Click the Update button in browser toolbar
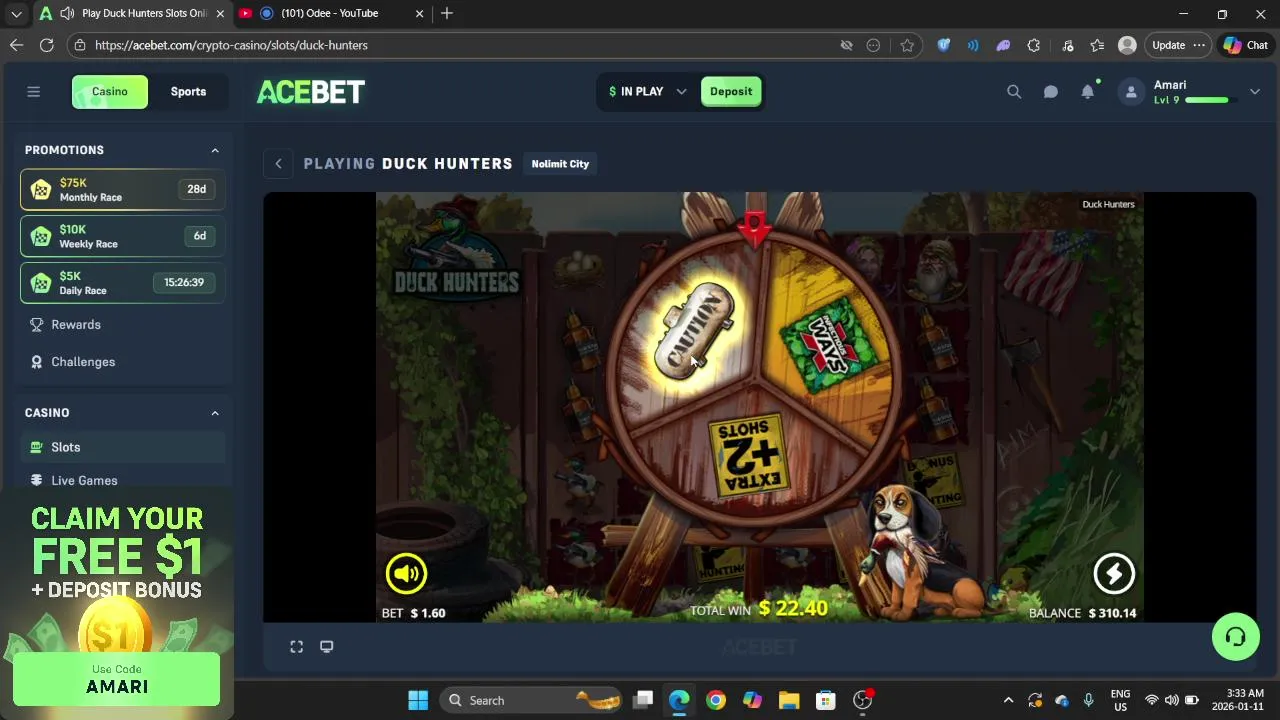The height and width of the screenshot is (720, 1280). (1168, 45)
